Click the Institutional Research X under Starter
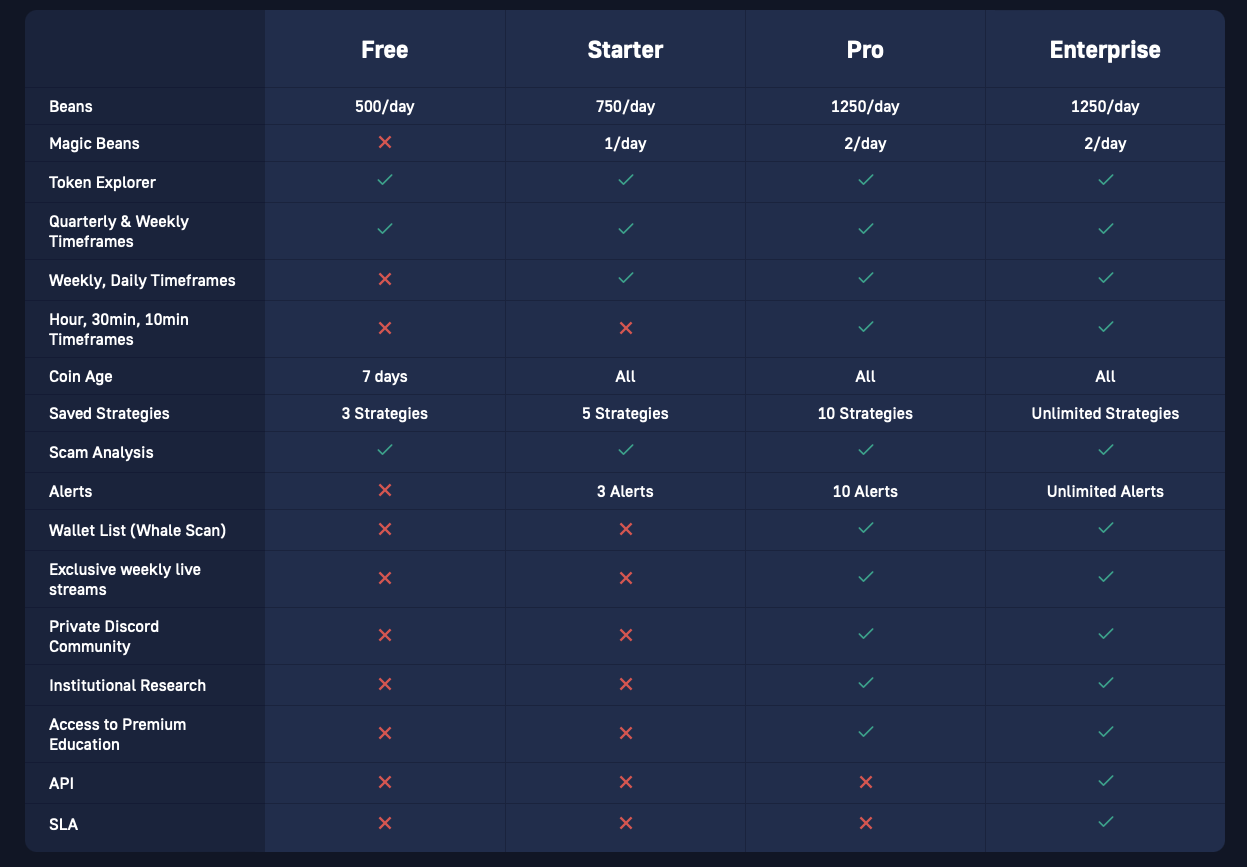Viewport: 1247px width, 867px height. pos(625,685)
